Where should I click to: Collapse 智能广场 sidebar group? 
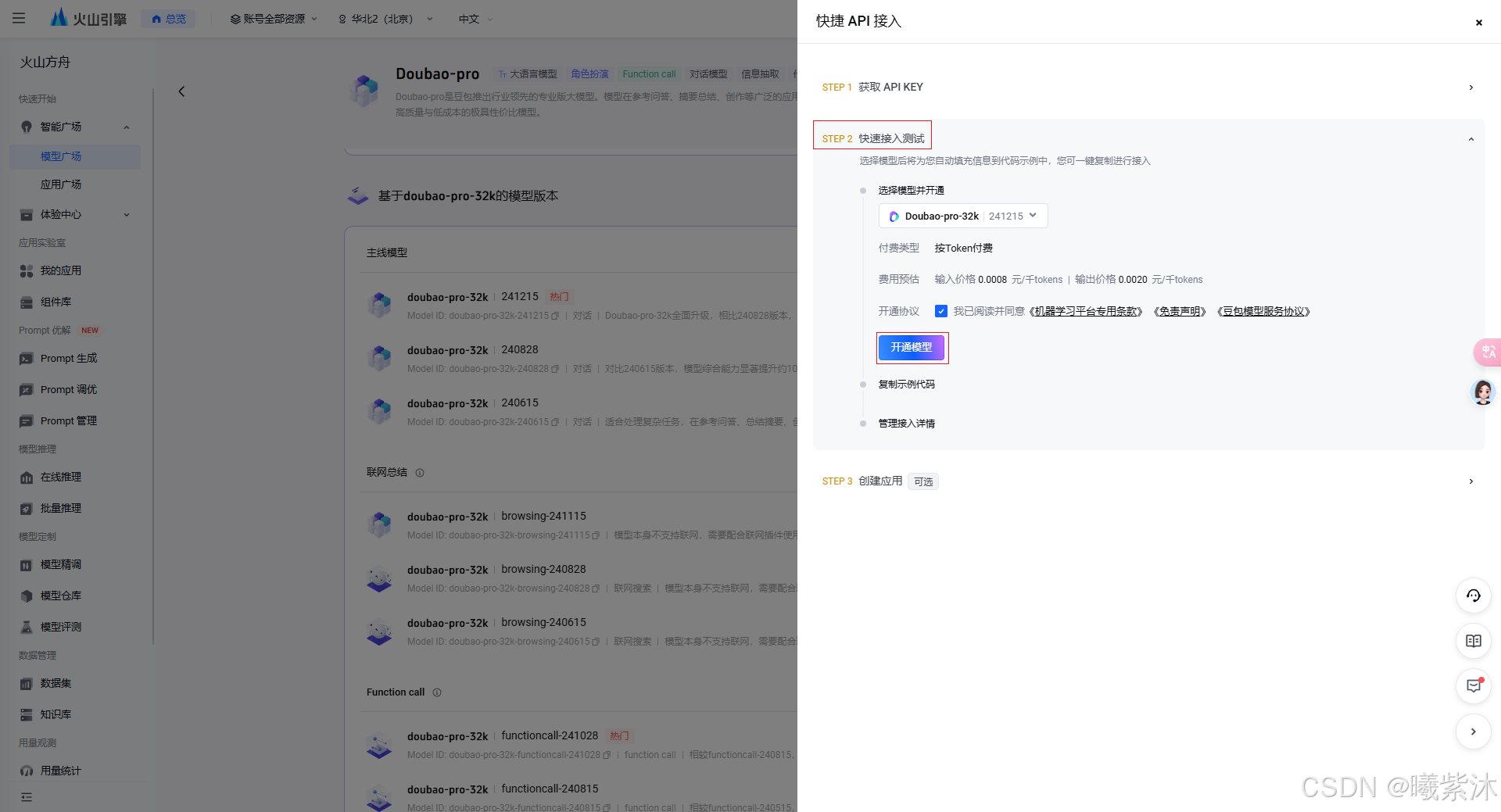tap(126, 127)
